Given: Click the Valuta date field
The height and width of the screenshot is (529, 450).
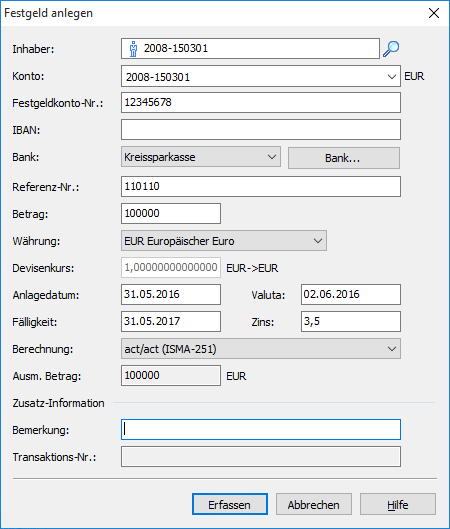Looking at the screenshot, I should pos(351,295).
